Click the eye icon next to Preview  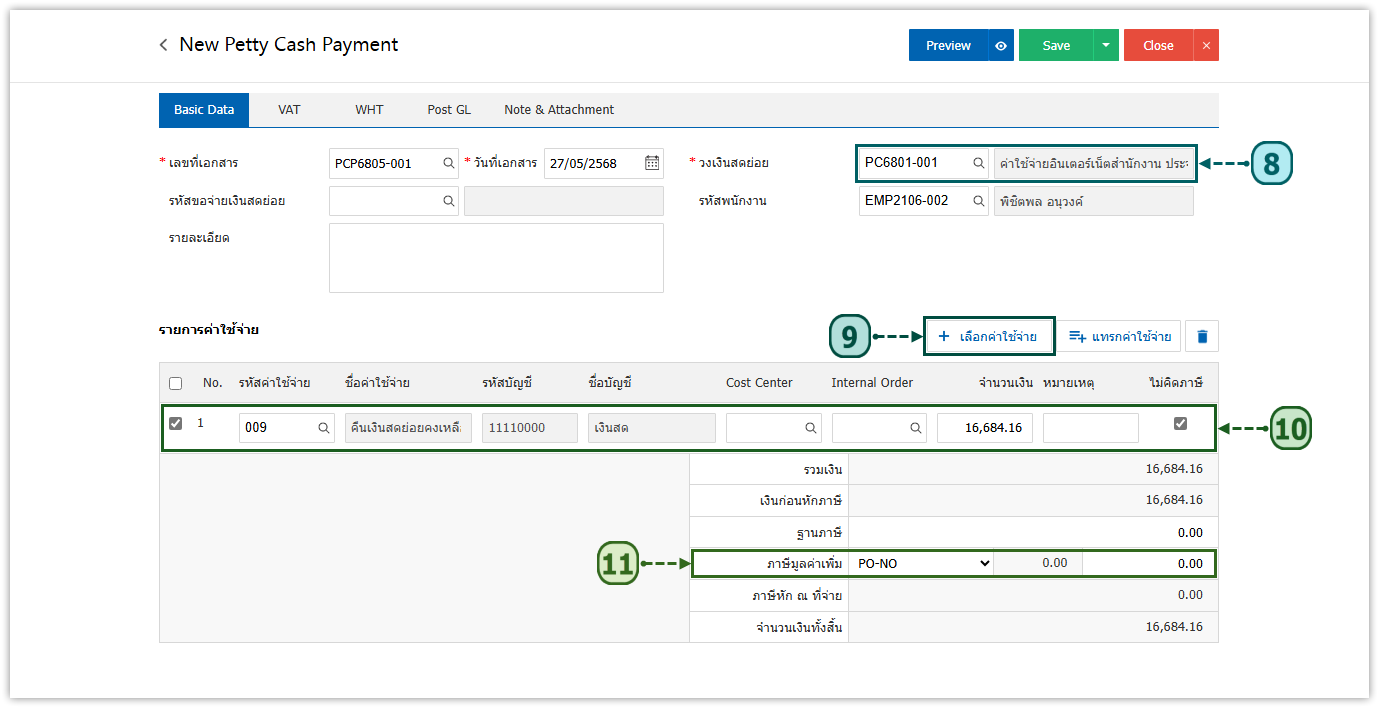pyautogui.click(x=1001, y=45)
